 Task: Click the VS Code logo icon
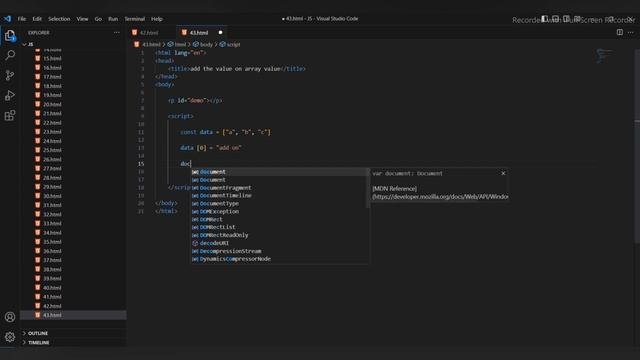click(8, 19)
